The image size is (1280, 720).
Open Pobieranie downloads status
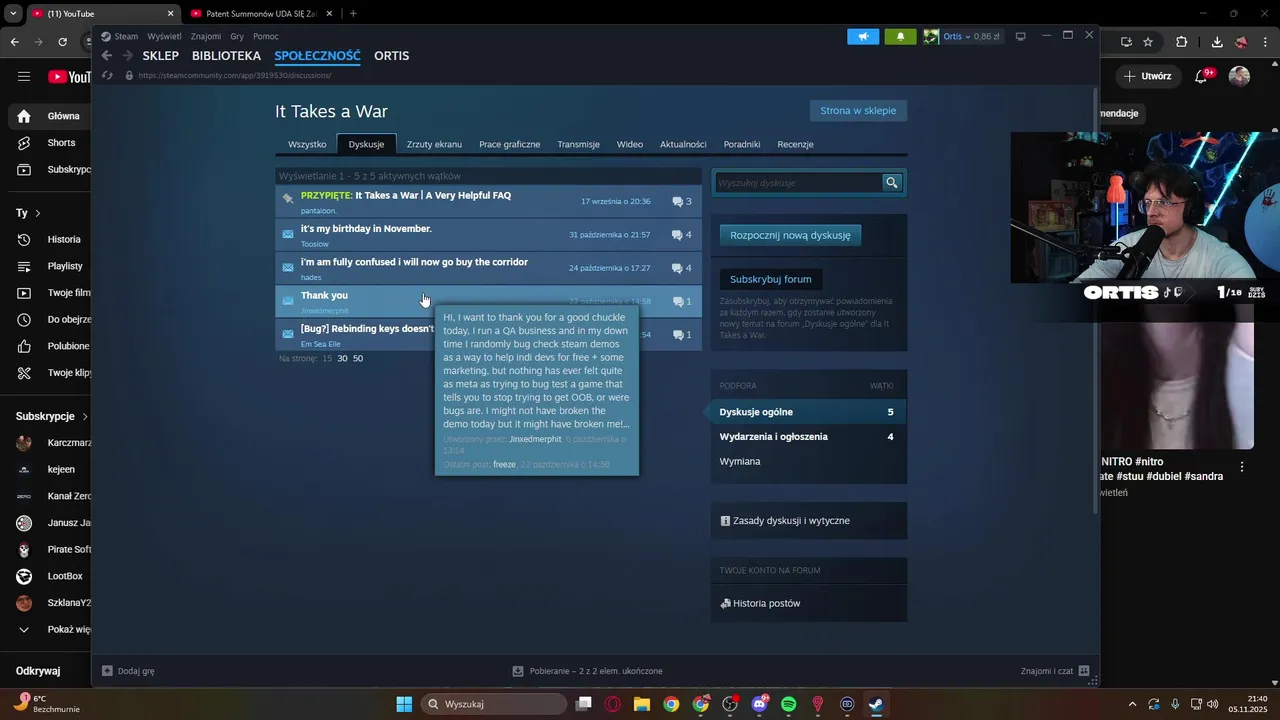[x=588, y=671]
